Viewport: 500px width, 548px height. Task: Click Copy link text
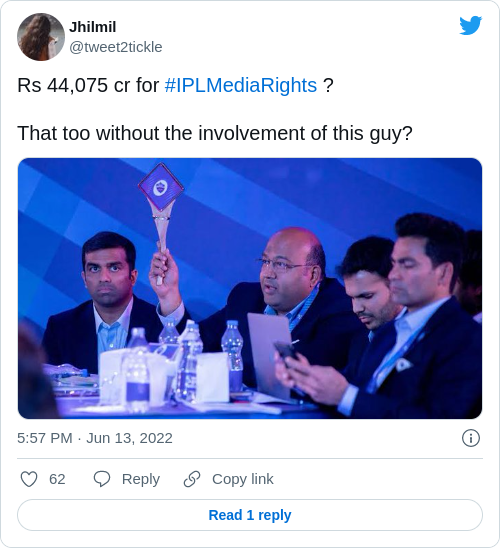(242, 479)
